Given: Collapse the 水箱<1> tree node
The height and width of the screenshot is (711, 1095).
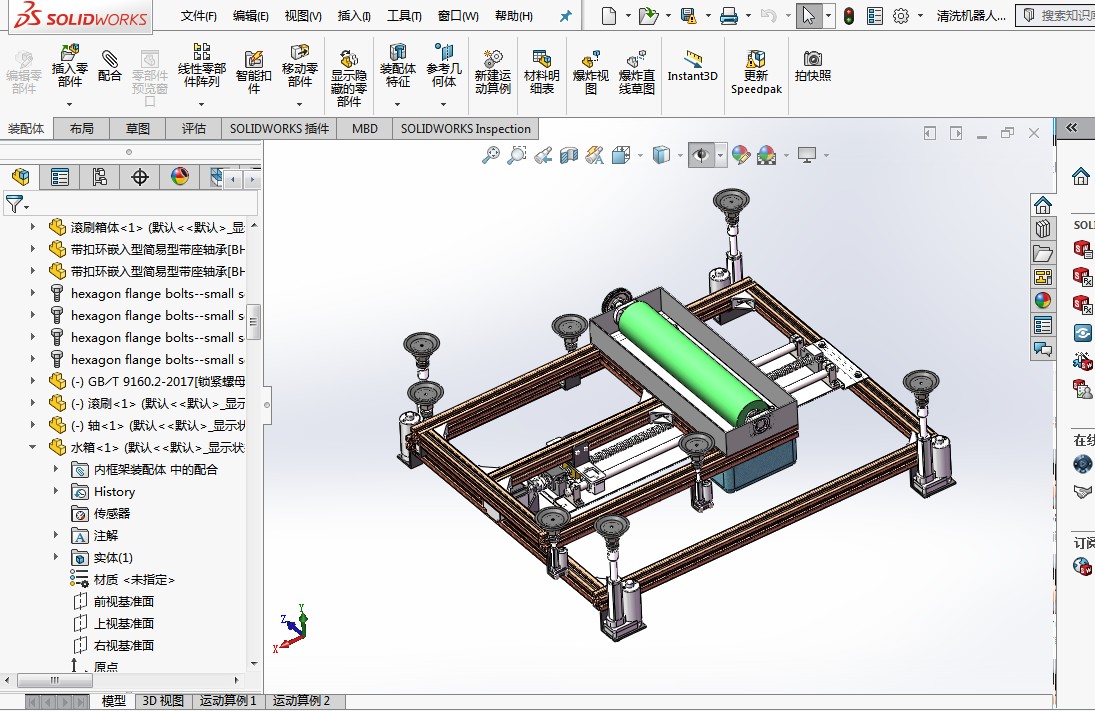Looking at the screenshot, I should pyautogui.click(x=32, y=447).
